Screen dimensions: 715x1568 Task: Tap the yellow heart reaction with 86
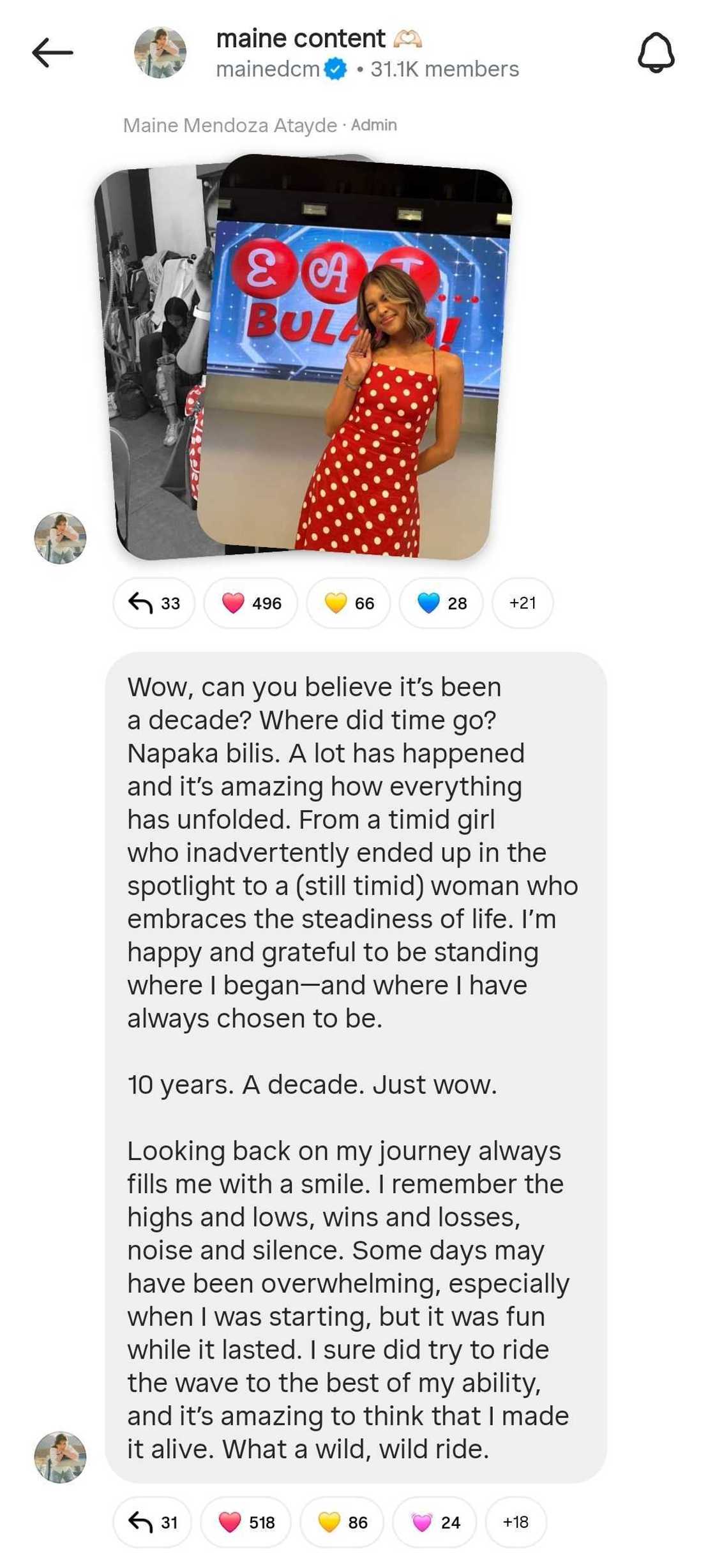click(x=342, y=1523)
